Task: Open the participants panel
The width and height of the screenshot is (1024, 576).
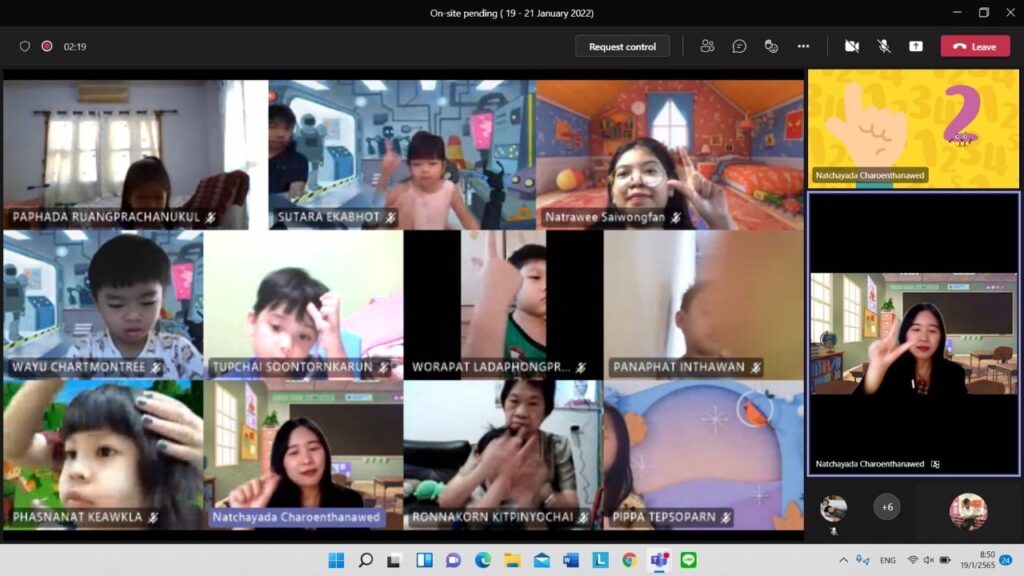Action: click(708, 46)
